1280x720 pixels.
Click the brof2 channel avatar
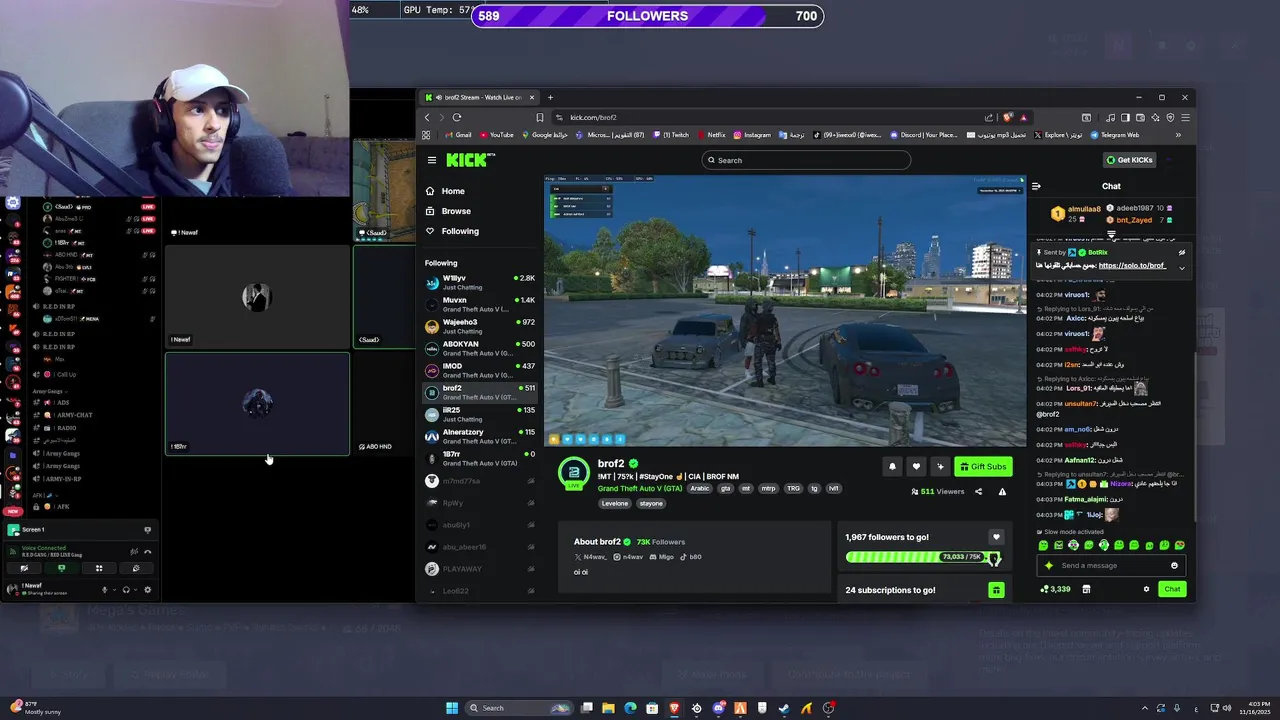(x=574, y=472)
